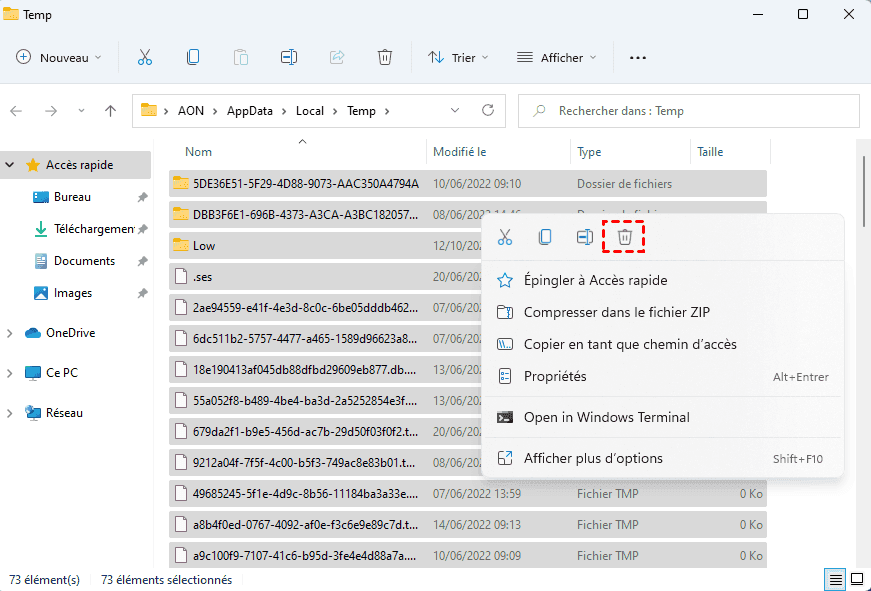The height and width of the screenshot is (591, 871).
Task: Sort files by the Nom column header
Action: [x=199, y=152]
